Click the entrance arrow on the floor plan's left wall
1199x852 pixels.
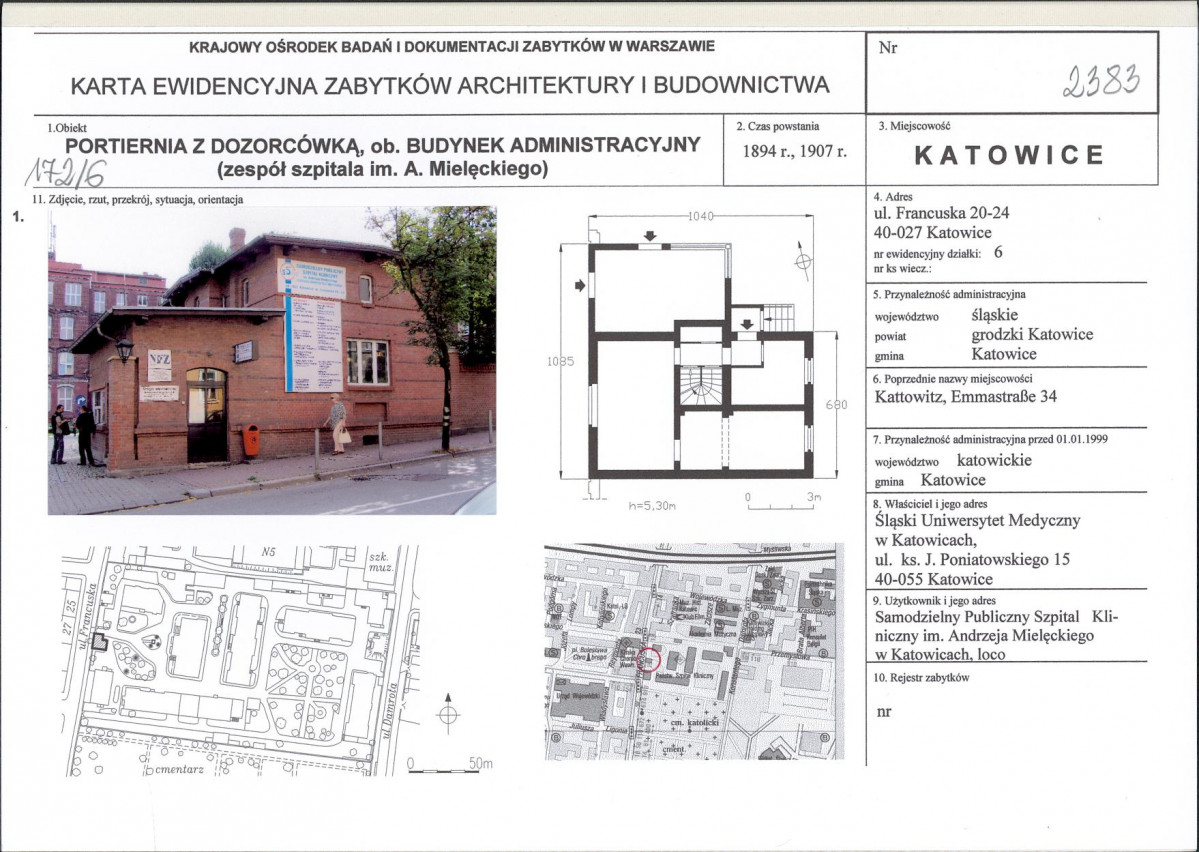580,287
